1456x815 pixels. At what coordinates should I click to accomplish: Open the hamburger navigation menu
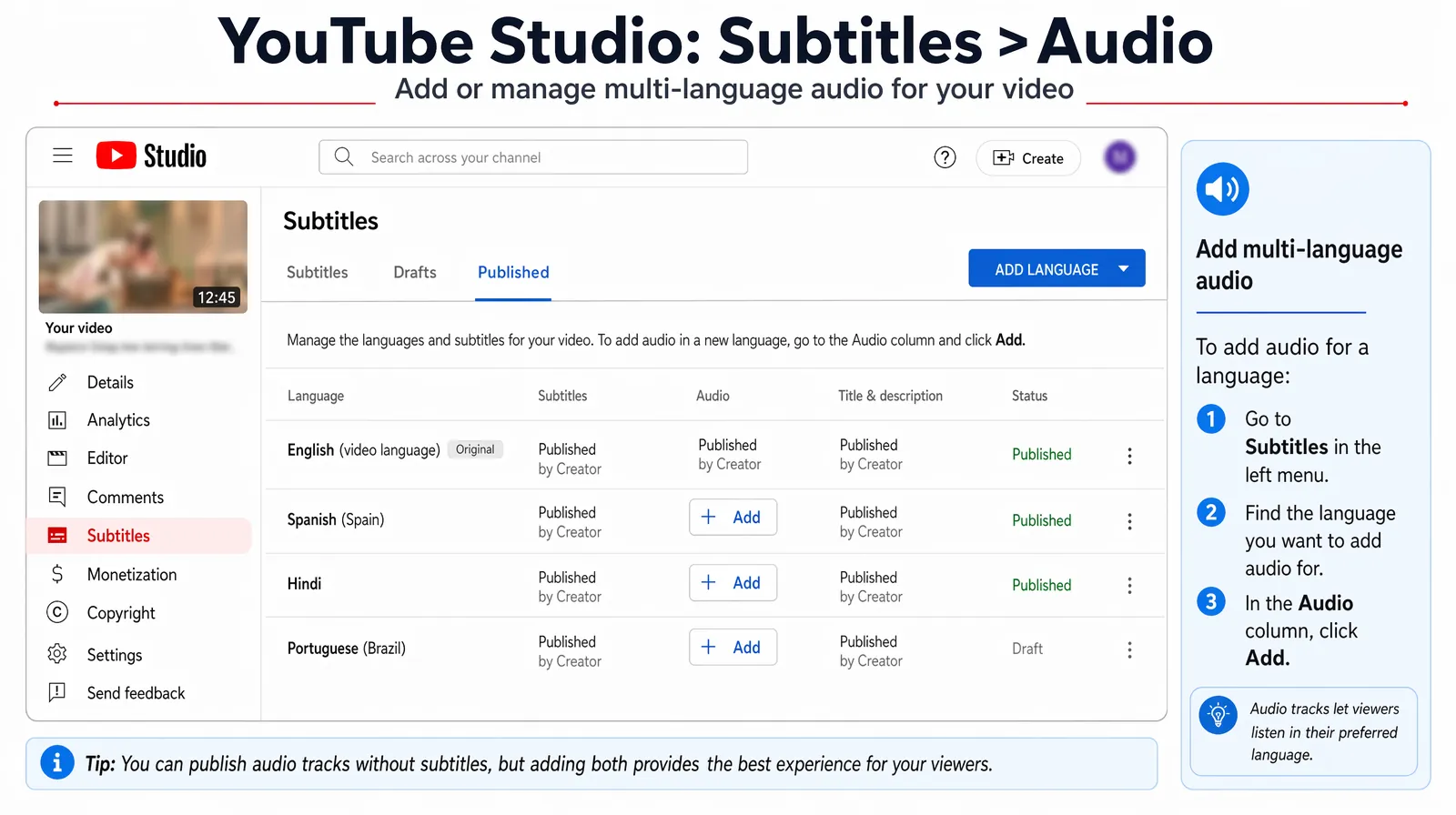[x=63, y=156]
